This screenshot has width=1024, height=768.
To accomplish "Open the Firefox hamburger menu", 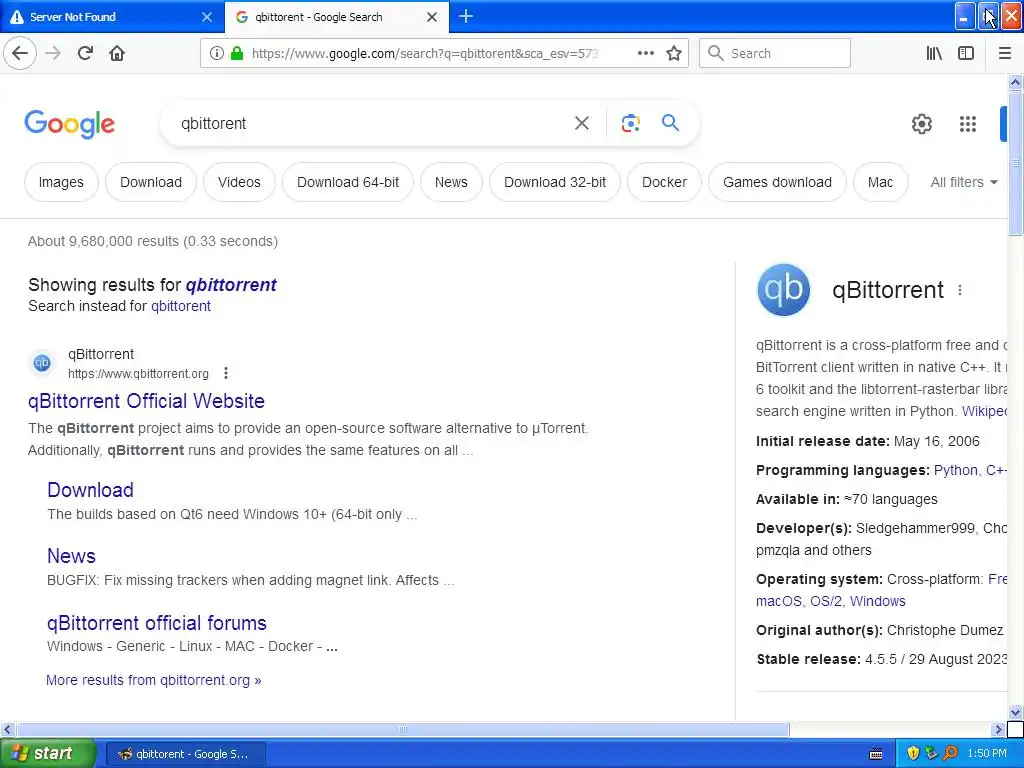I will coord(1005,53).
